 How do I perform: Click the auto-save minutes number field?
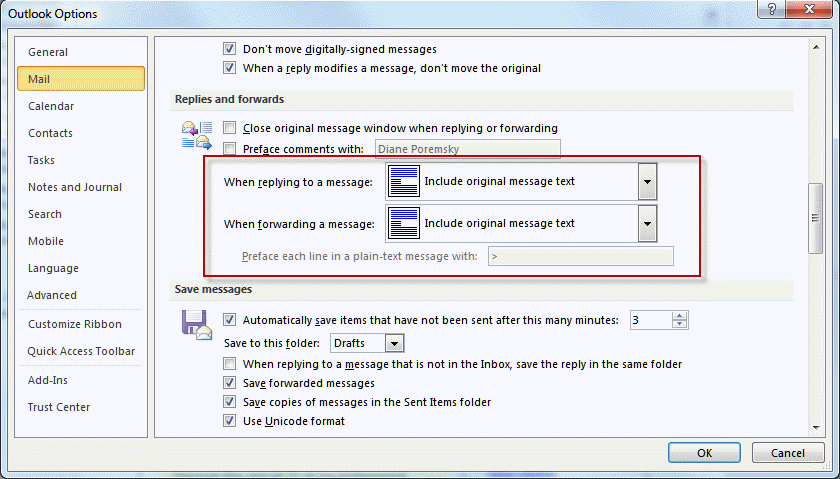pos(651,320)
